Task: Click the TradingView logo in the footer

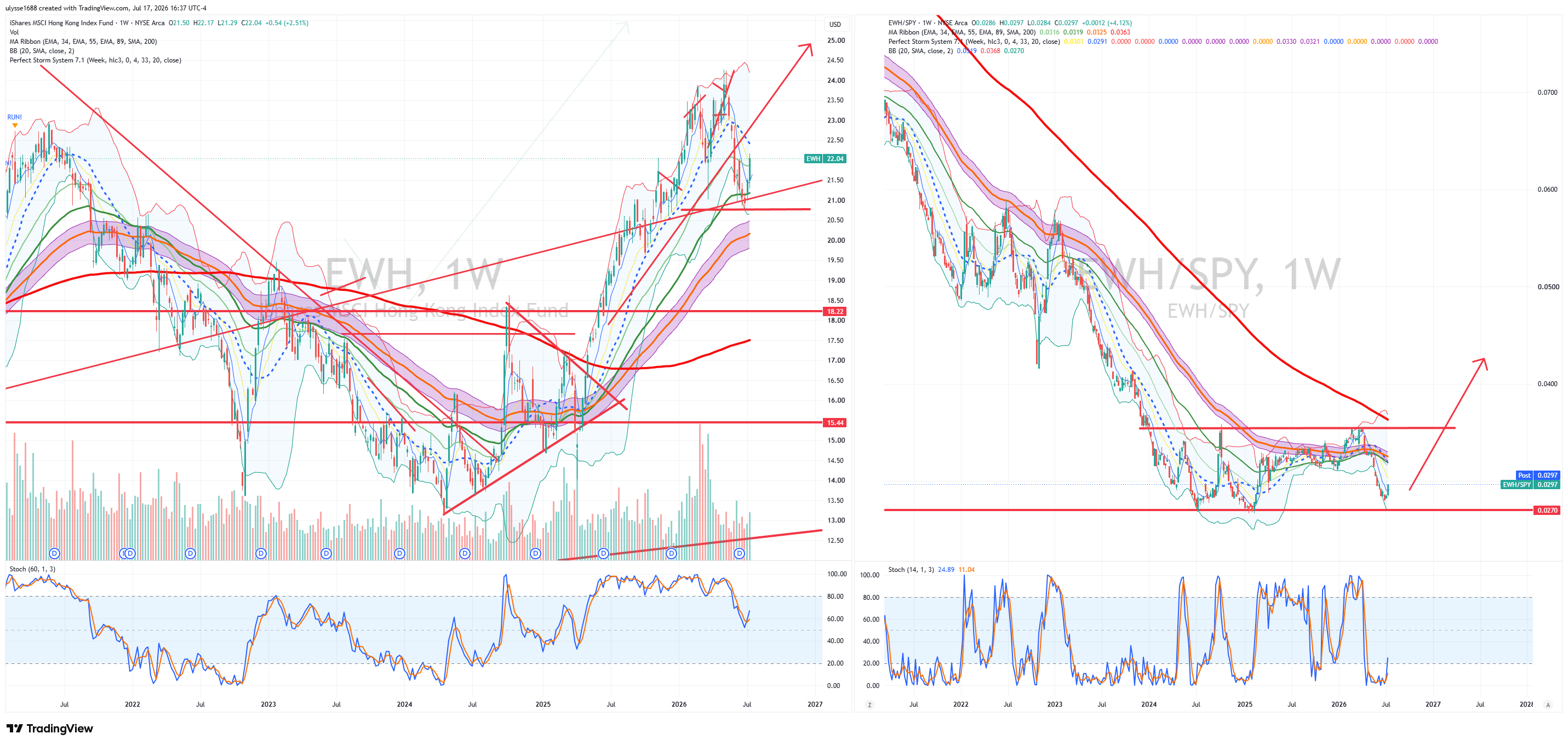Action: (x=50, y=729)
